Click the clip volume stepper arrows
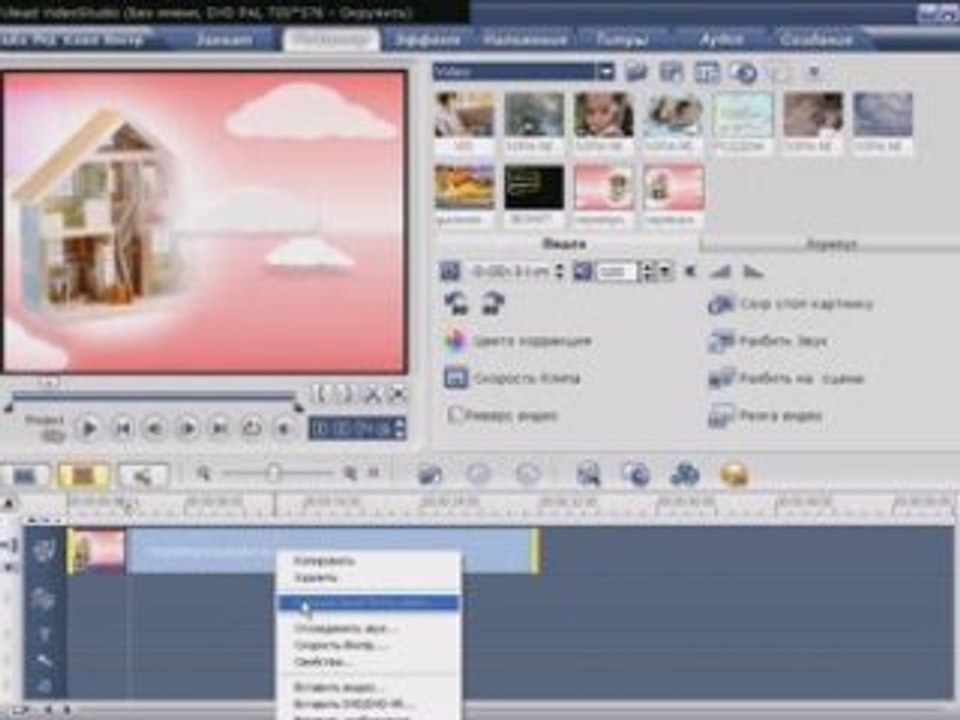Viewport: 960px width, 720px height. [x=647, y=271]
